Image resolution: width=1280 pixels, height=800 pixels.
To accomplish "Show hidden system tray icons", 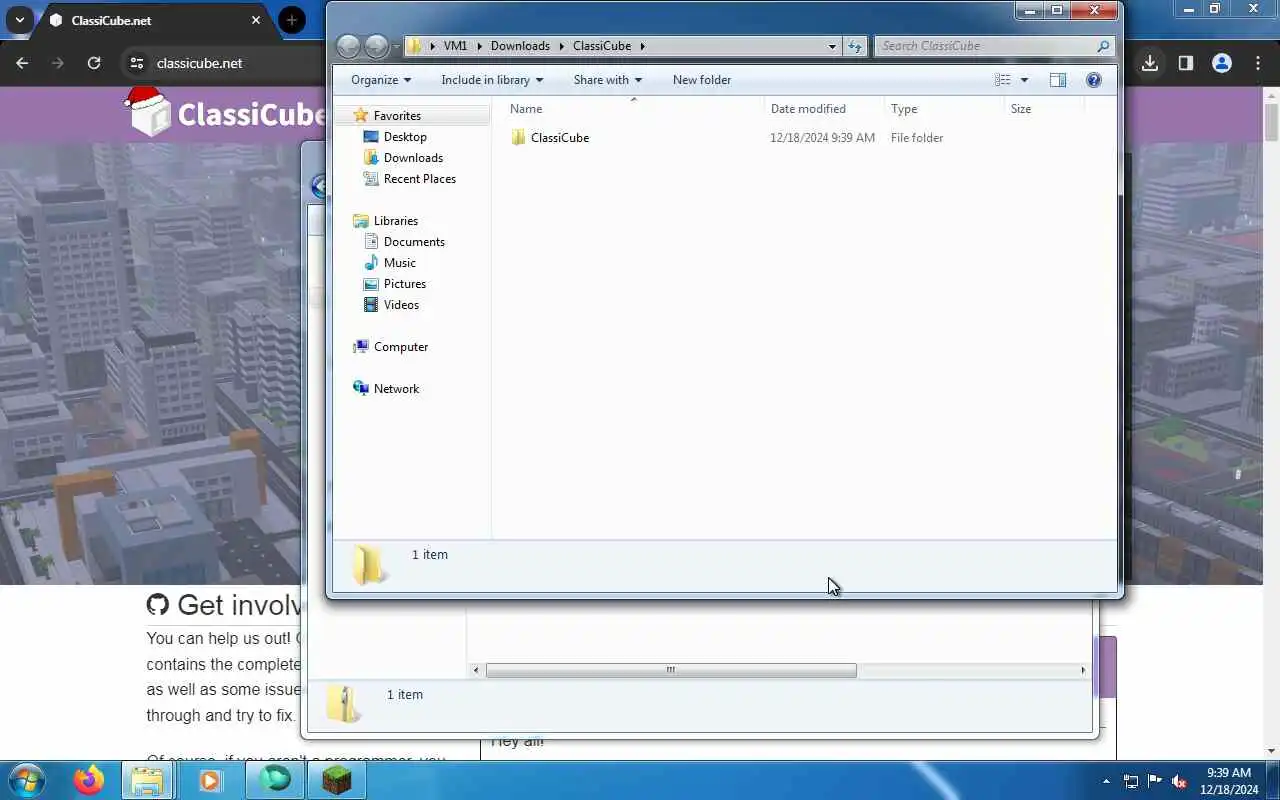I will coord(1106,781).
